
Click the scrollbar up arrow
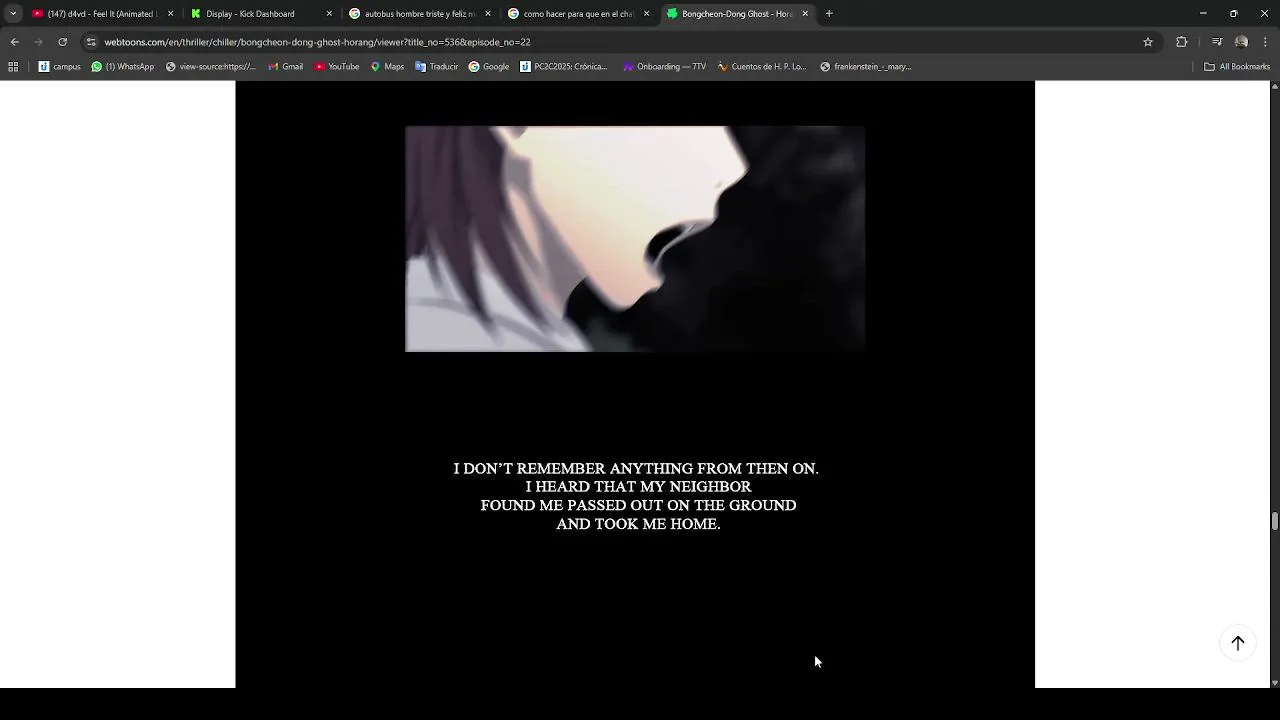click(x=1274, y=86)
